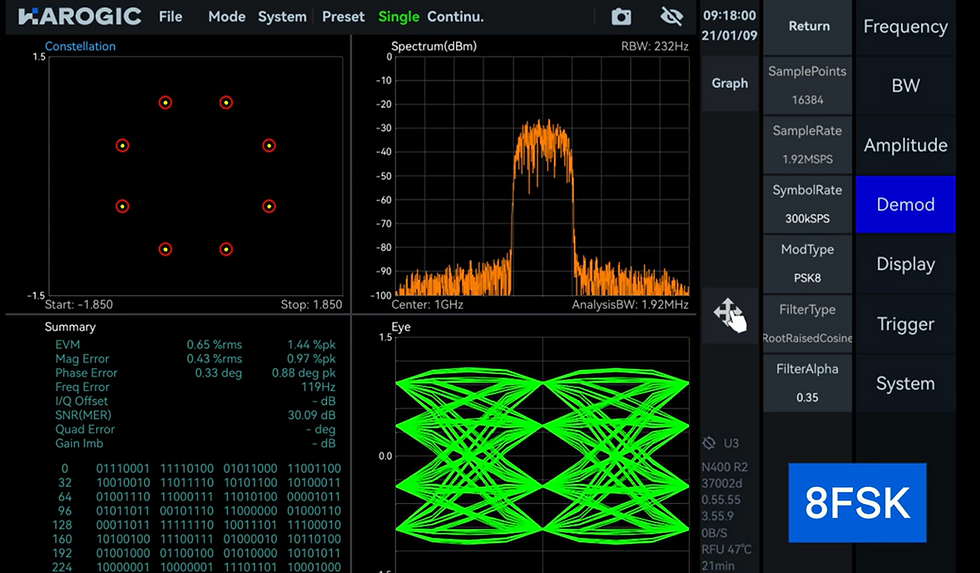980x573 pixels.
Task: Click the I/Q Offset row label
Action: click(81, 401)
